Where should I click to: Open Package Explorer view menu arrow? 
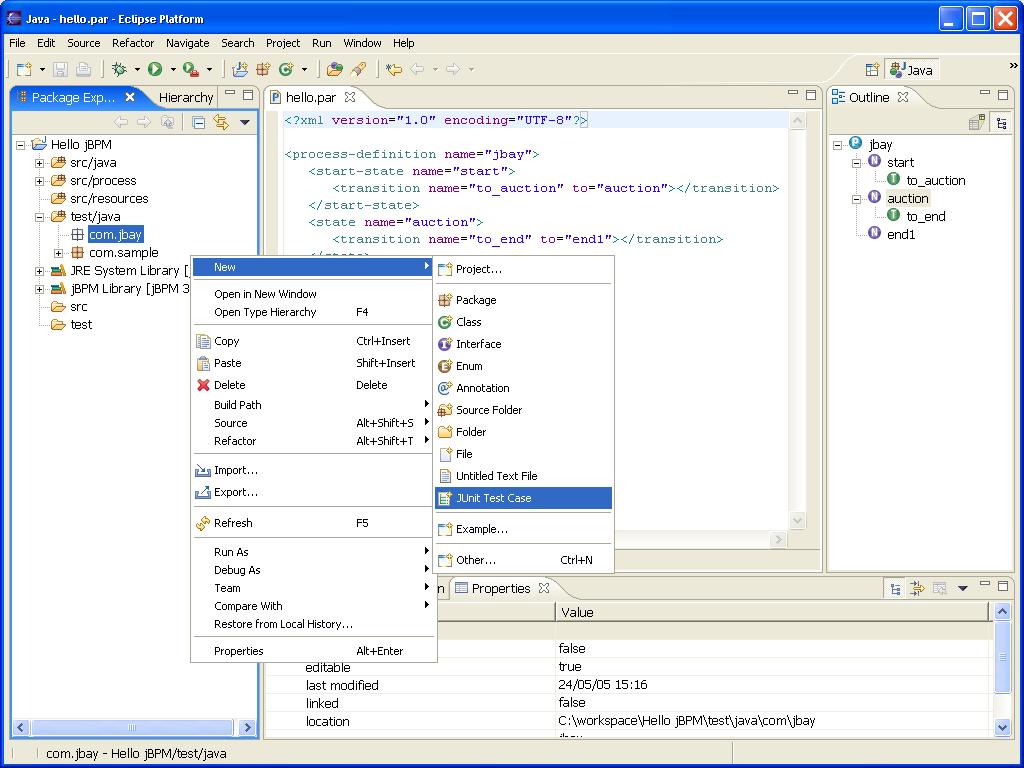coord(245,122)
